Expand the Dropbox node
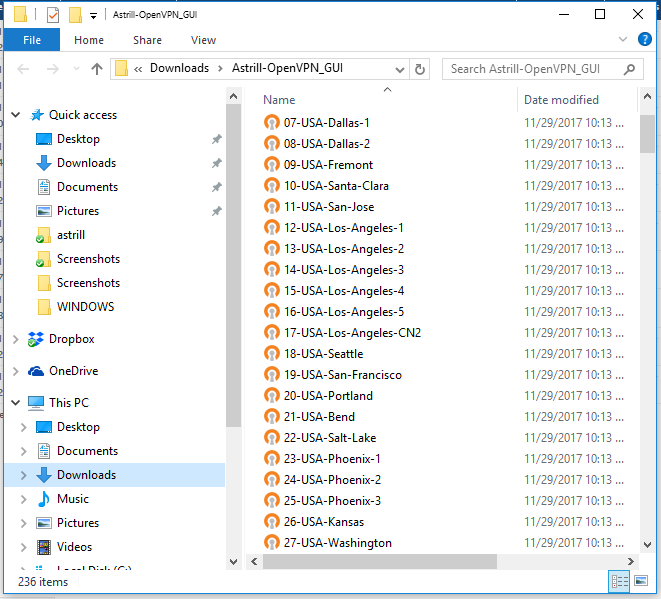The height and width of the screenshot is (599, 661). (x=16, y=339)
